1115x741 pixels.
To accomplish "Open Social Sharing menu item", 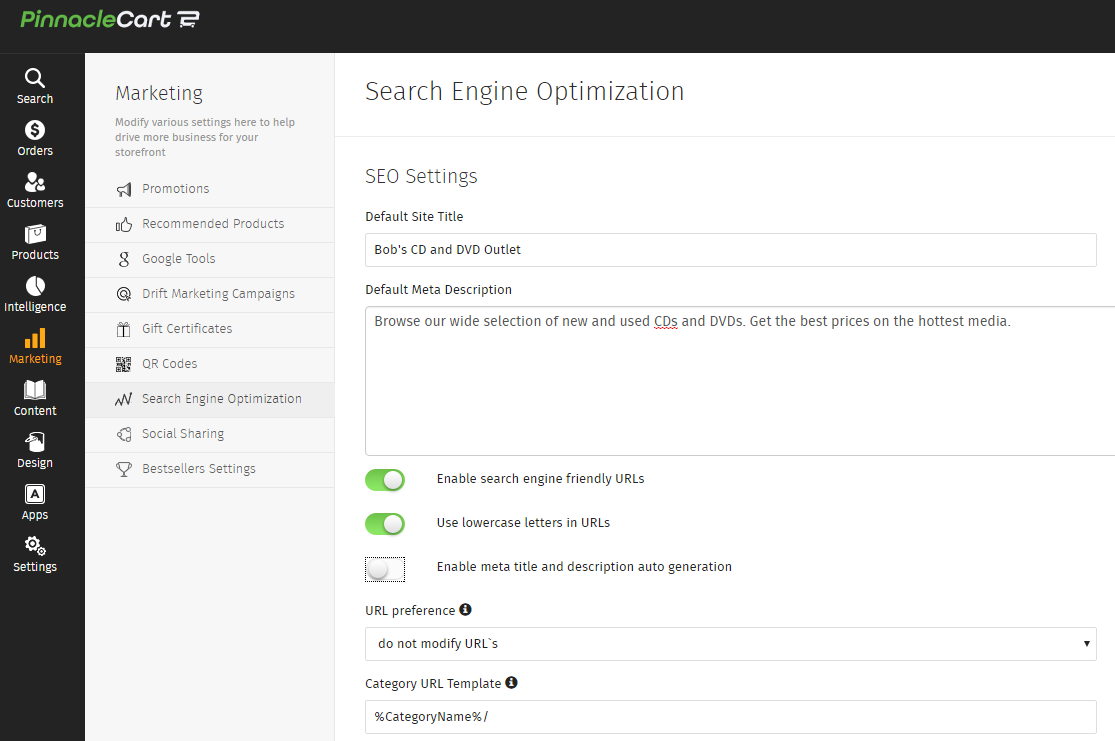I will [x=210, y=434].
